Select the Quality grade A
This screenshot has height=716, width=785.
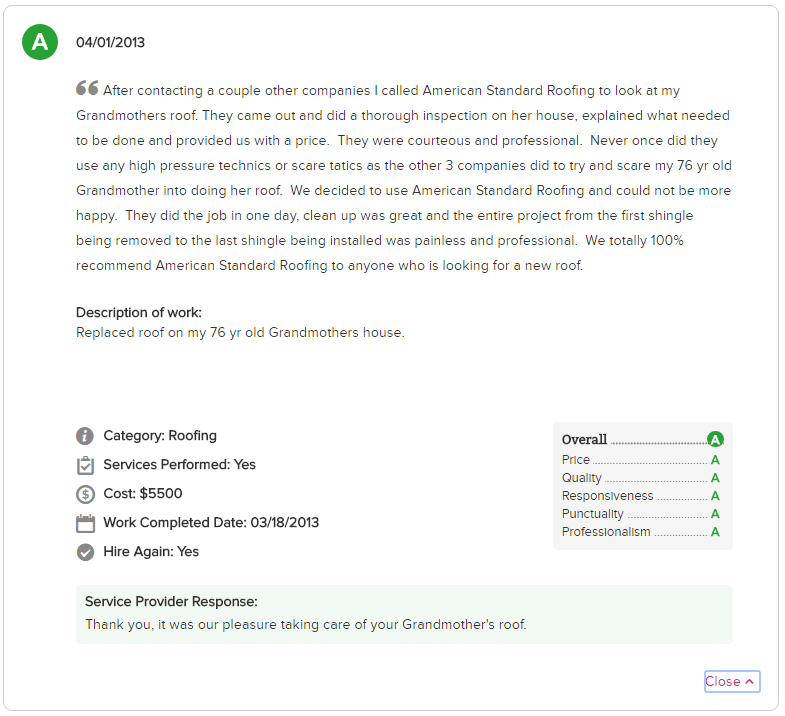tap(715, 478)
